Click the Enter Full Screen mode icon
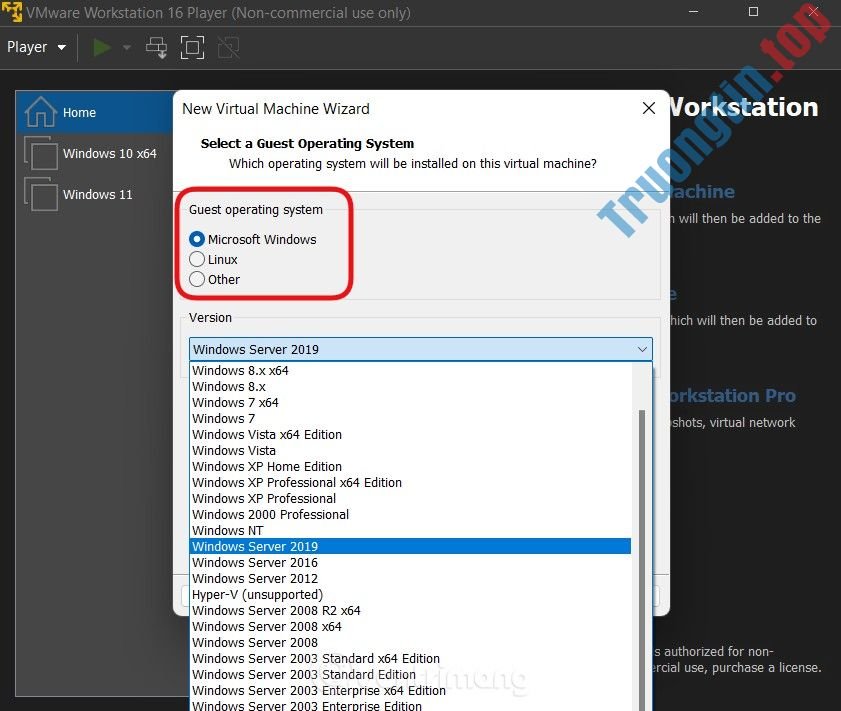This screenshot has height=711, width=841. point(192,47)
